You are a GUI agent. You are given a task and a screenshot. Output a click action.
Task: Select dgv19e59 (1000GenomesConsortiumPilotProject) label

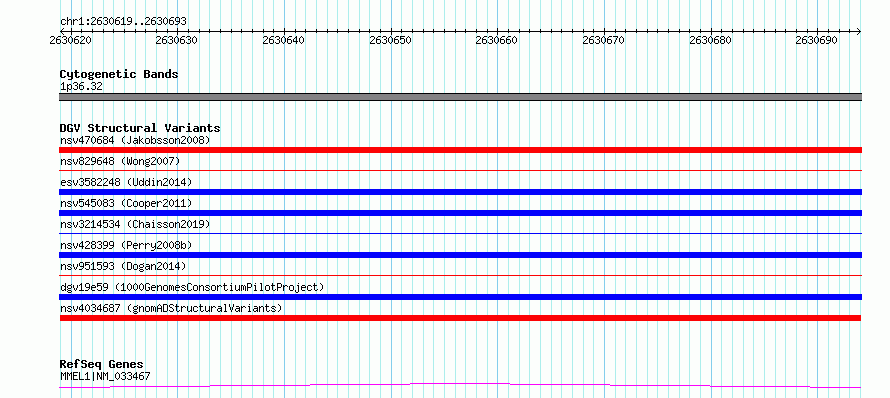(x=192, y=287)
